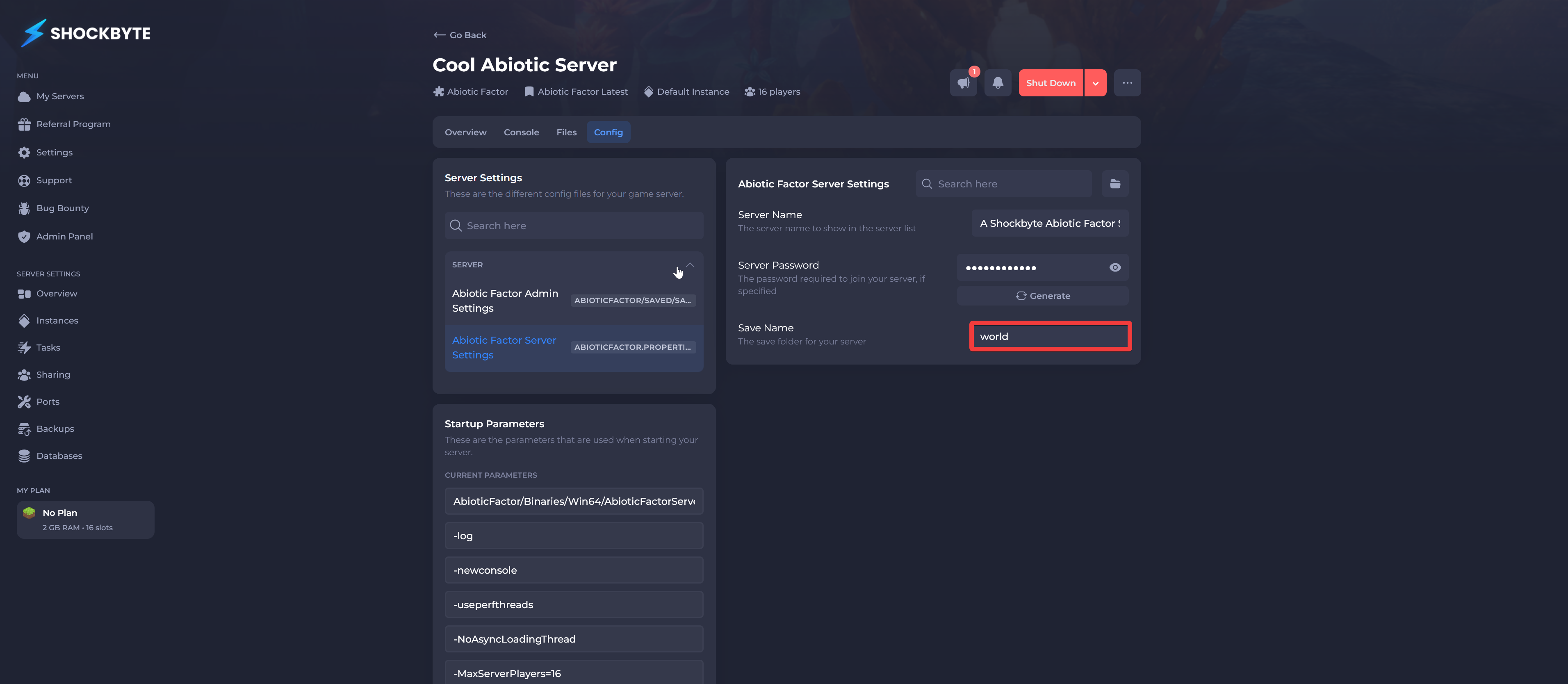Open My Servers cloud icon
Screen dimensions: 1568x684
click(x=24, y=97)
